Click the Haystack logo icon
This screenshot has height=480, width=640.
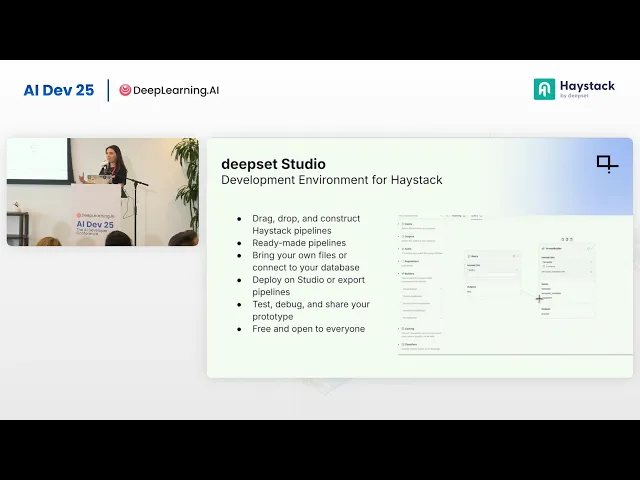point(544,89)
